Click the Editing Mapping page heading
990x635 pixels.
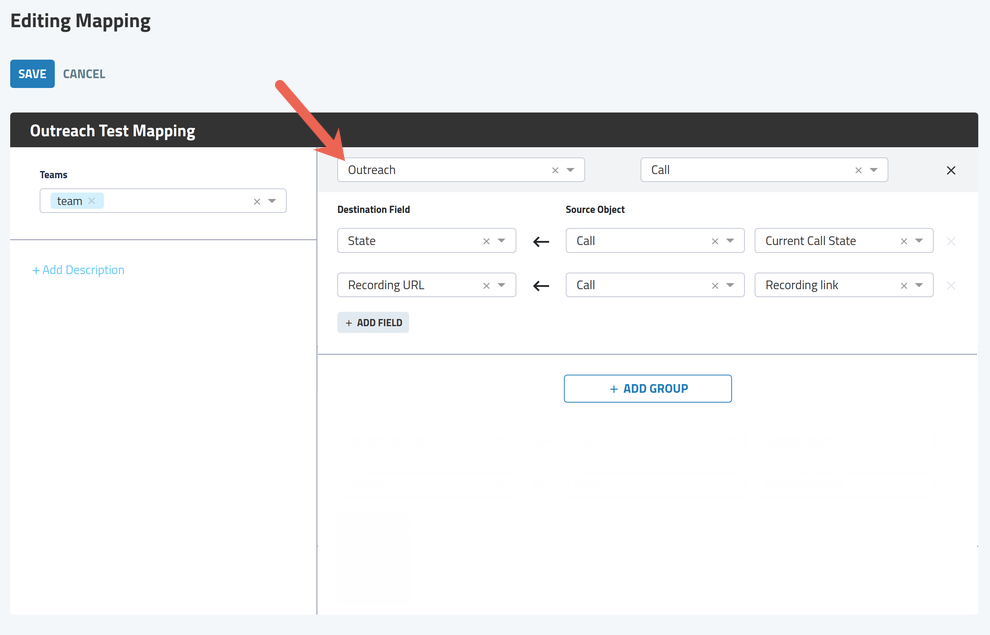(80, 21)
